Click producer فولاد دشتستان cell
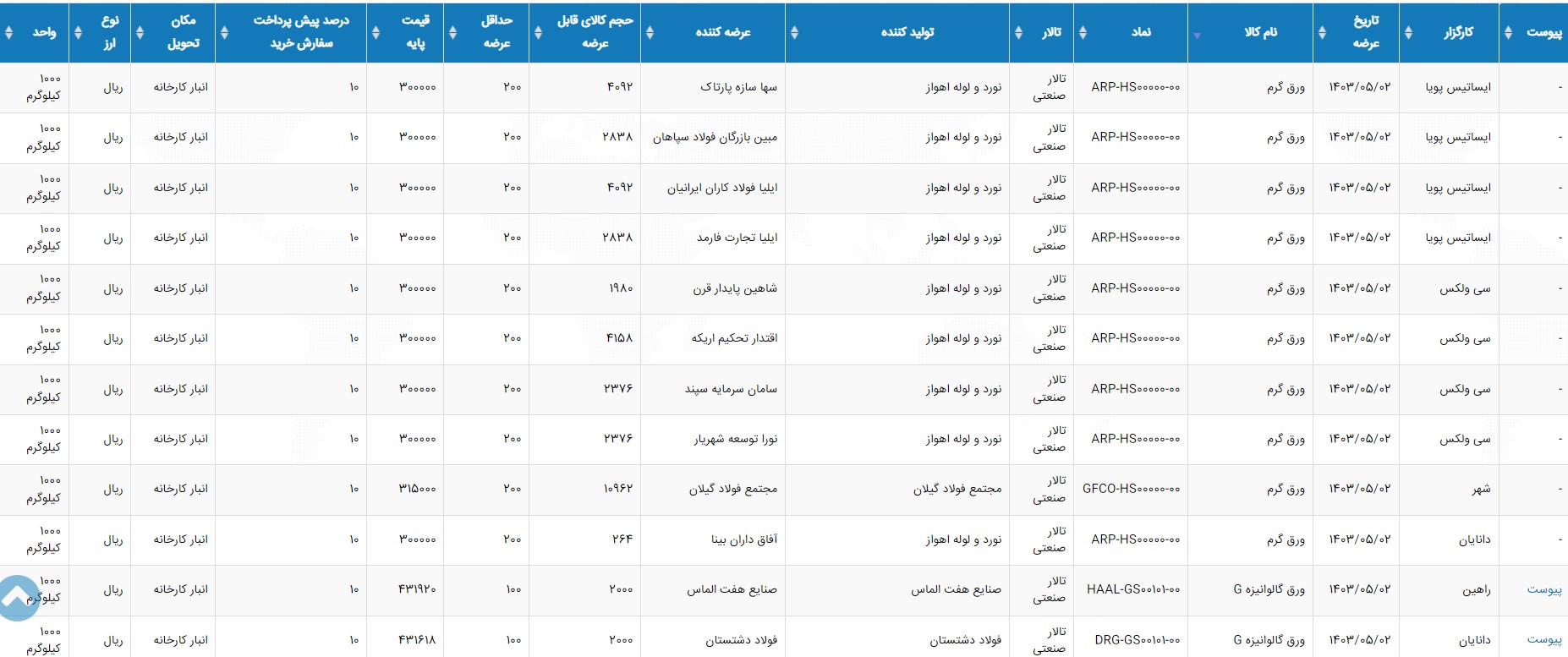Viewport: 1568px width, 657px height. 966,640
